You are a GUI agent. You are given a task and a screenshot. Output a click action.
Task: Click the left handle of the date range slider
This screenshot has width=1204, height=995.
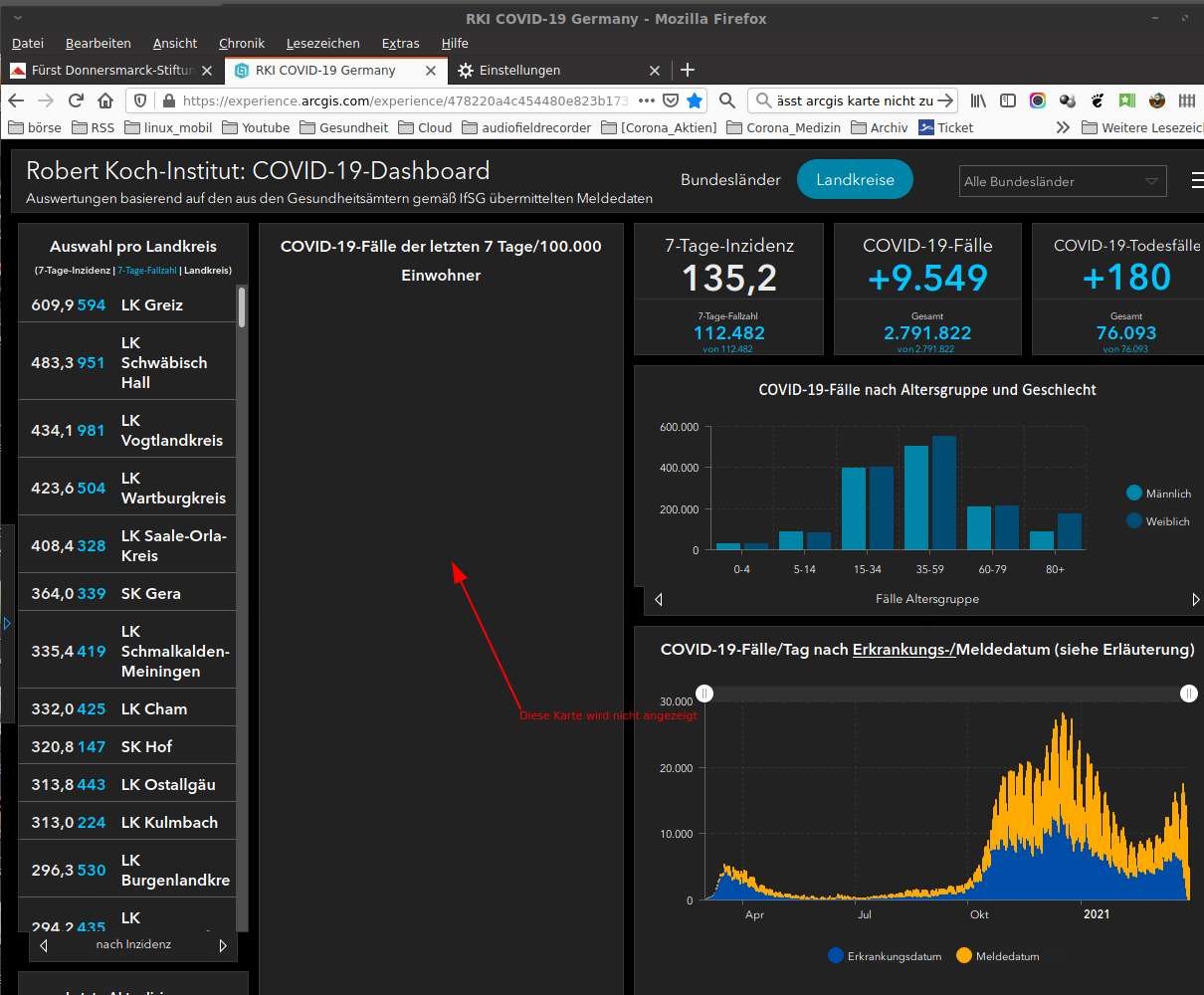pos(704,694)
